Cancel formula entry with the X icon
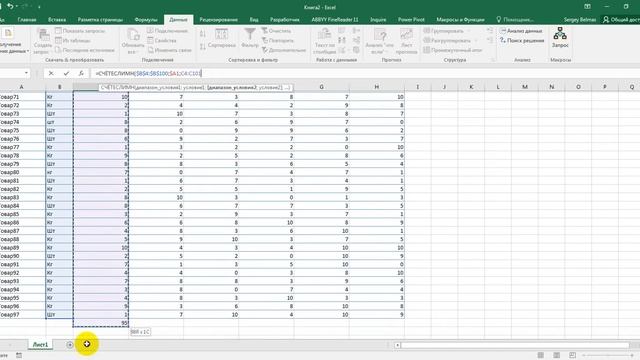Screen dimensions: 640x360 [51, 73]
